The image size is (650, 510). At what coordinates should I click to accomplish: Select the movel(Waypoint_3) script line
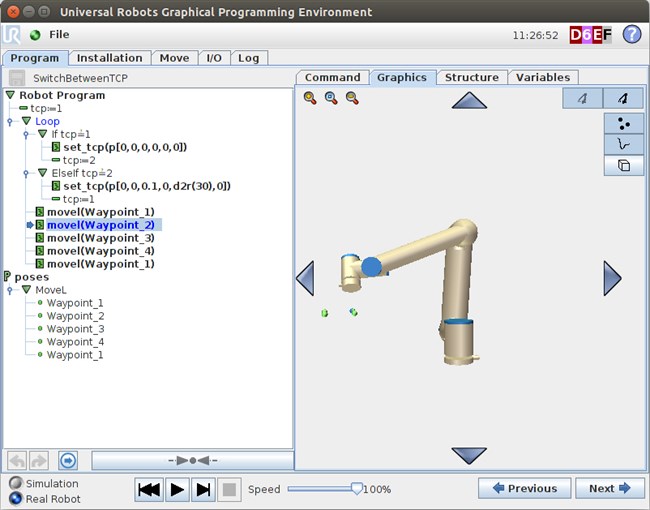[x=101, y=238]
